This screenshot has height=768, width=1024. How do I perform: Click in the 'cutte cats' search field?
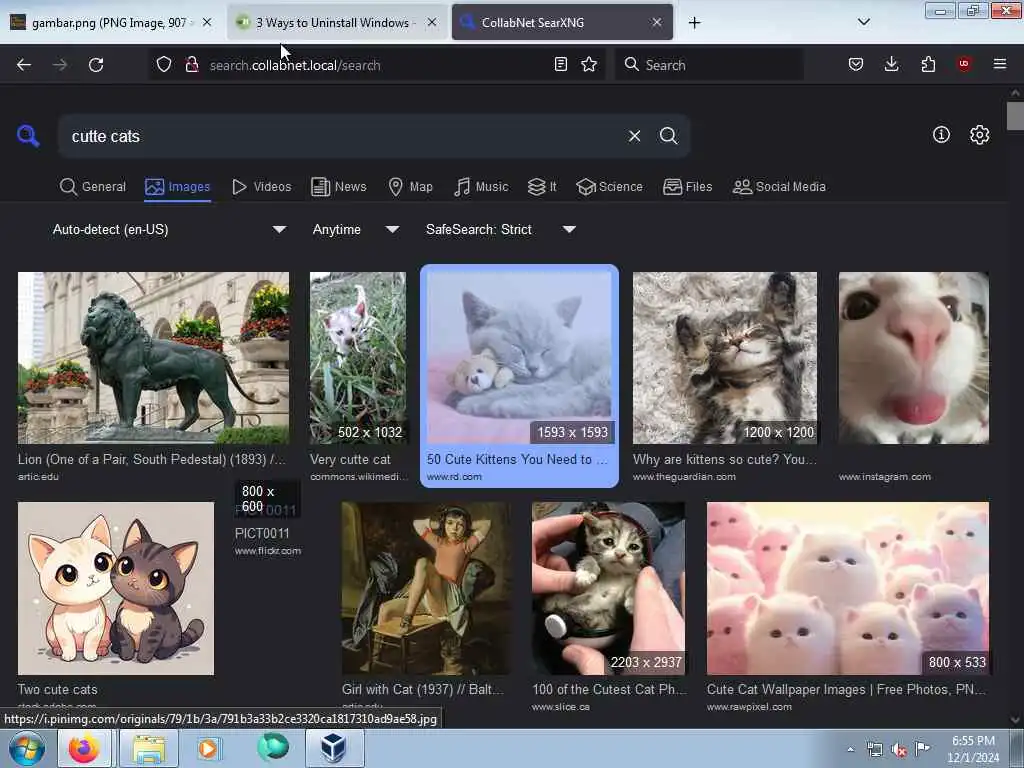[x=340, y=136]
